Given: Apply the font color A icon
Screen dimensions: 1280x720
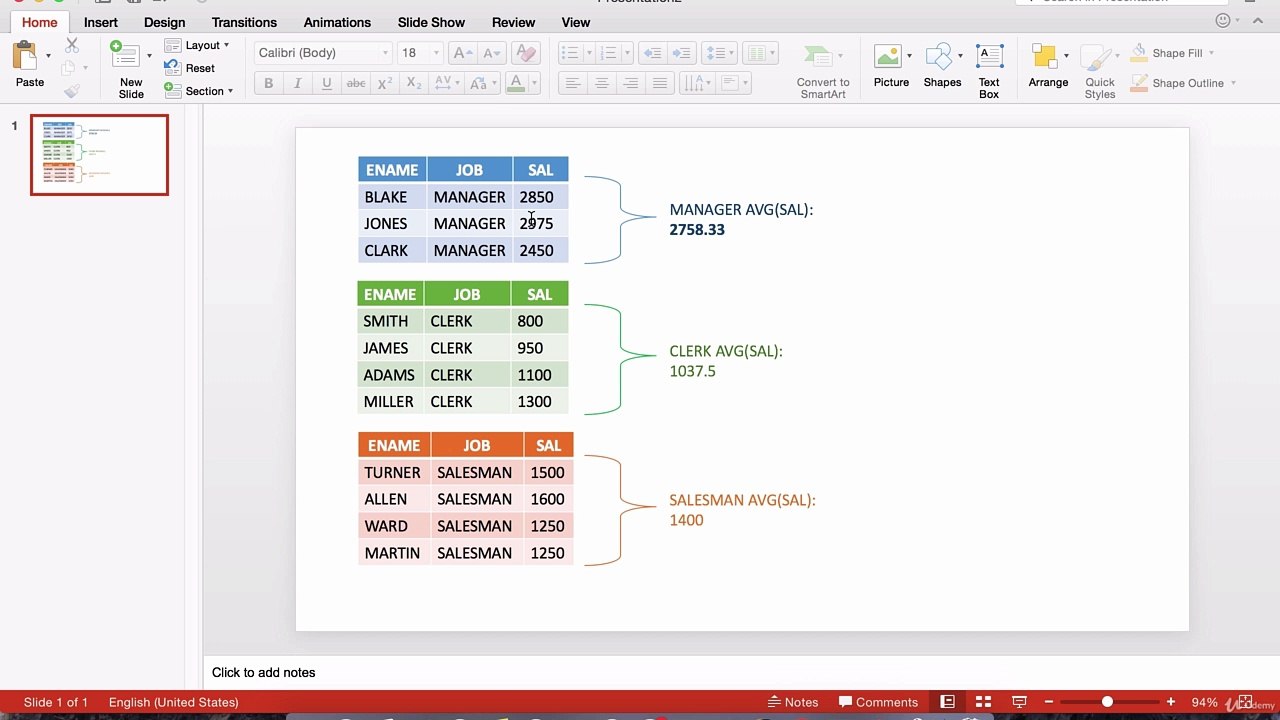Looking at the screenshot, I should click(516, 84).
